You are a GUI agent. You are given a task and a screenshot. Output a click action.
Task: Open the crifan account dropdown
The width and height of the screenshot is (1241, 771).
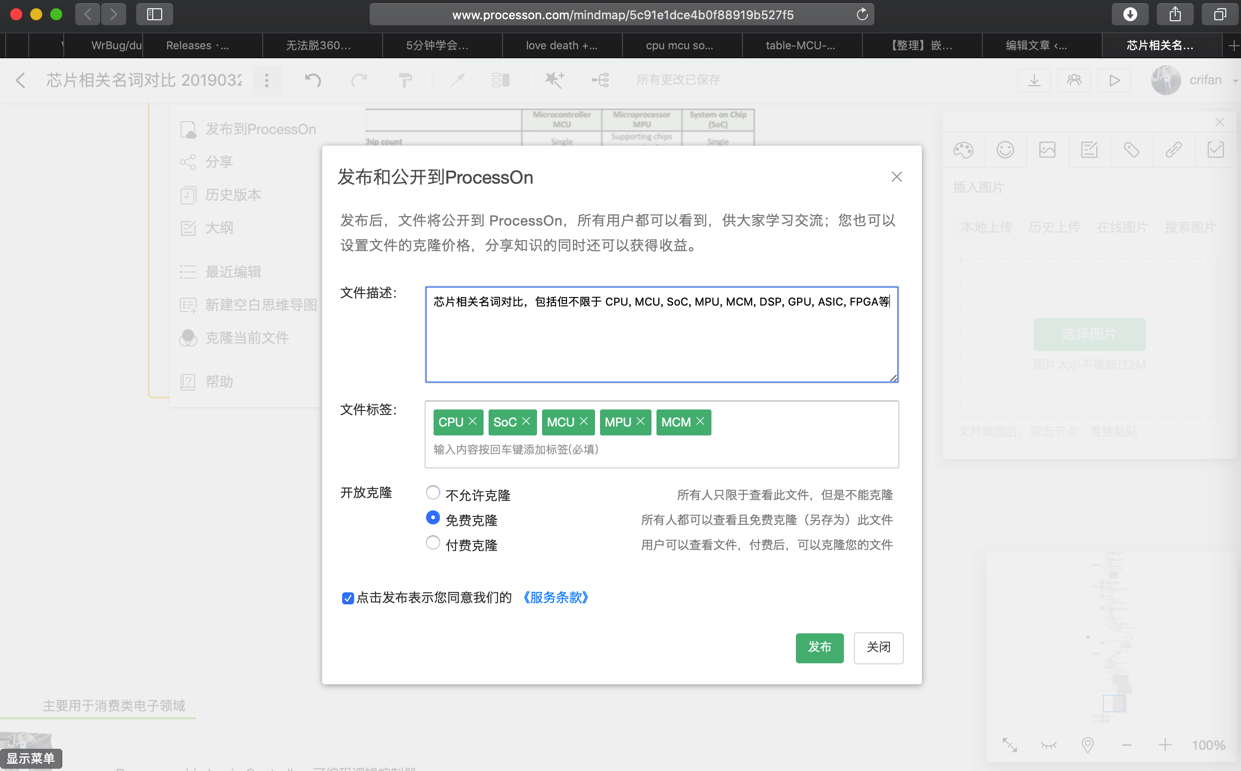pos(1195,80)
